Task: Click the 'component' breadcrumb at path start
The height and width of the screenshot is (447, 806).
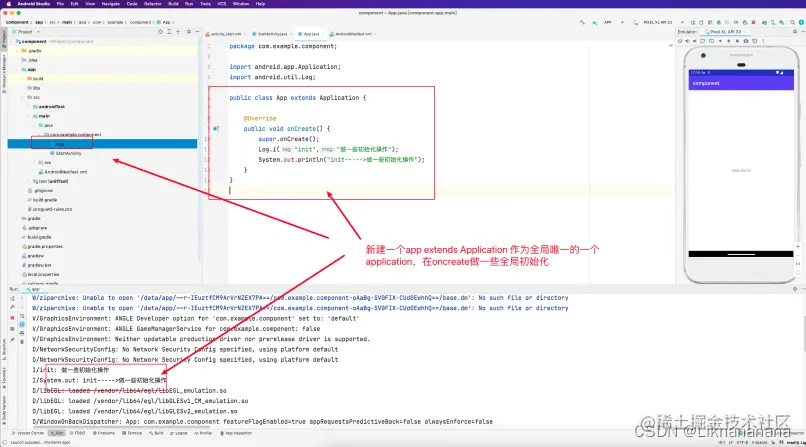Action: [x=17, y=23]
